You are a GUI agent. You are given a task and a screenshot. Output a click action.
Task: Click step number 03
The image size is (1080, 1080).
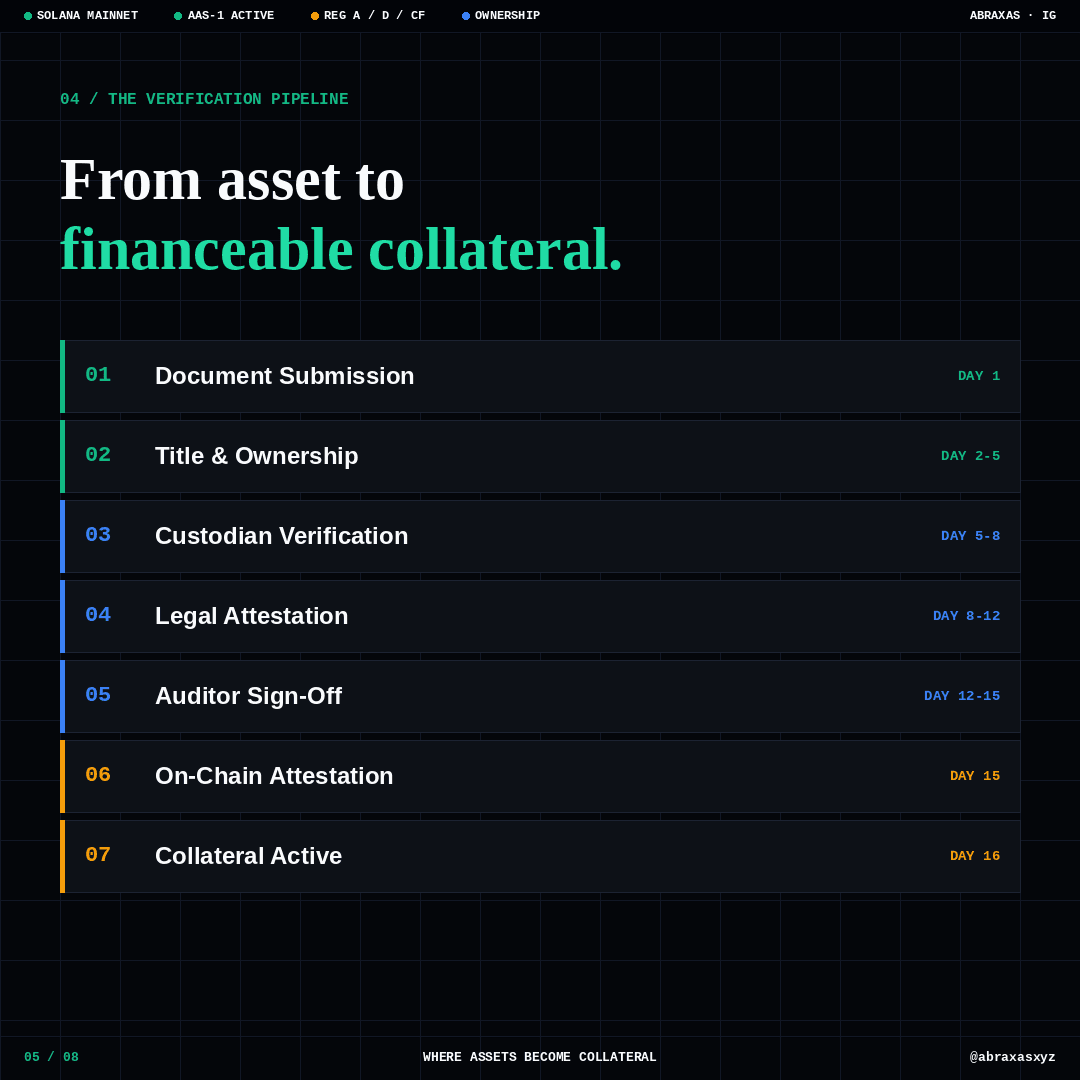point(98,534)
